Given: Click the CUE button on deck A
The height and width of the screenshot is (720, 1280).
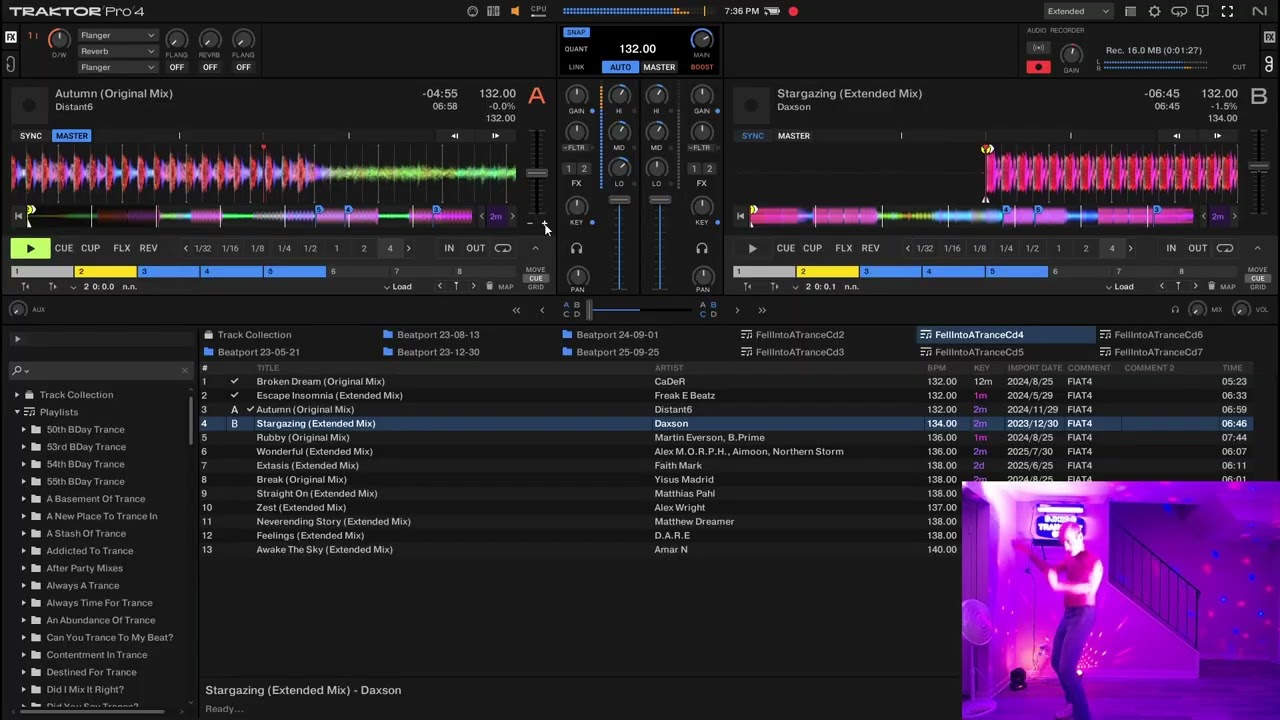Looking at the screenshot, I should (x=64, y=248).
